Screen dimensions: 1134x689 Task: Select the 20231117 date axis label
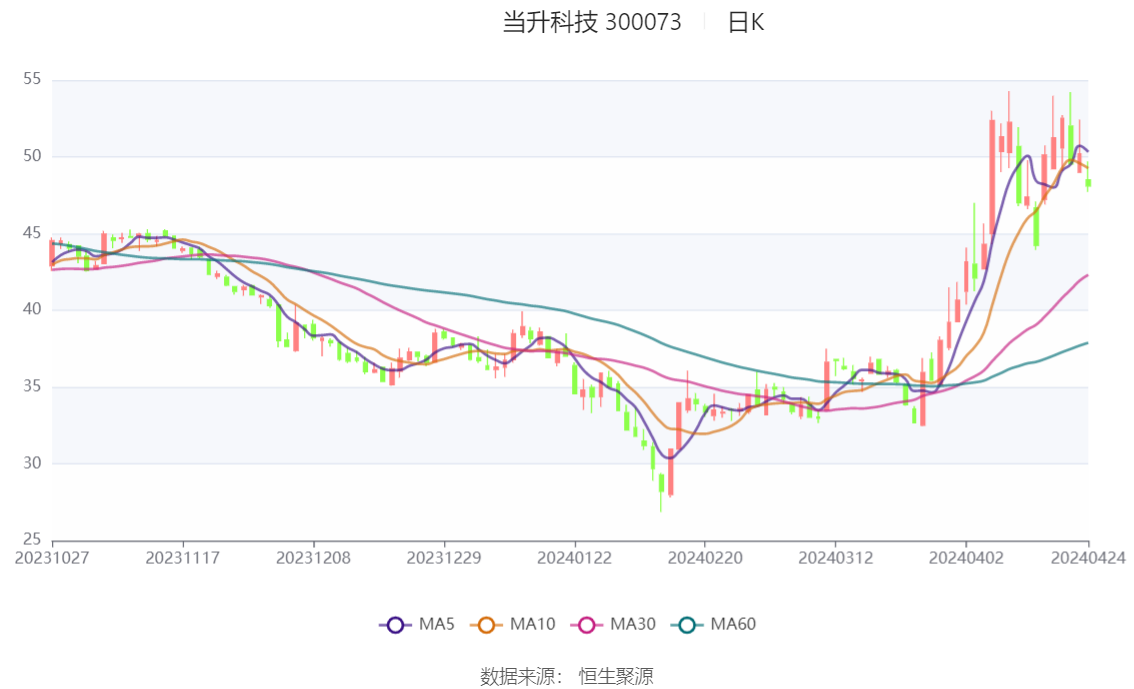pos(182,558)
